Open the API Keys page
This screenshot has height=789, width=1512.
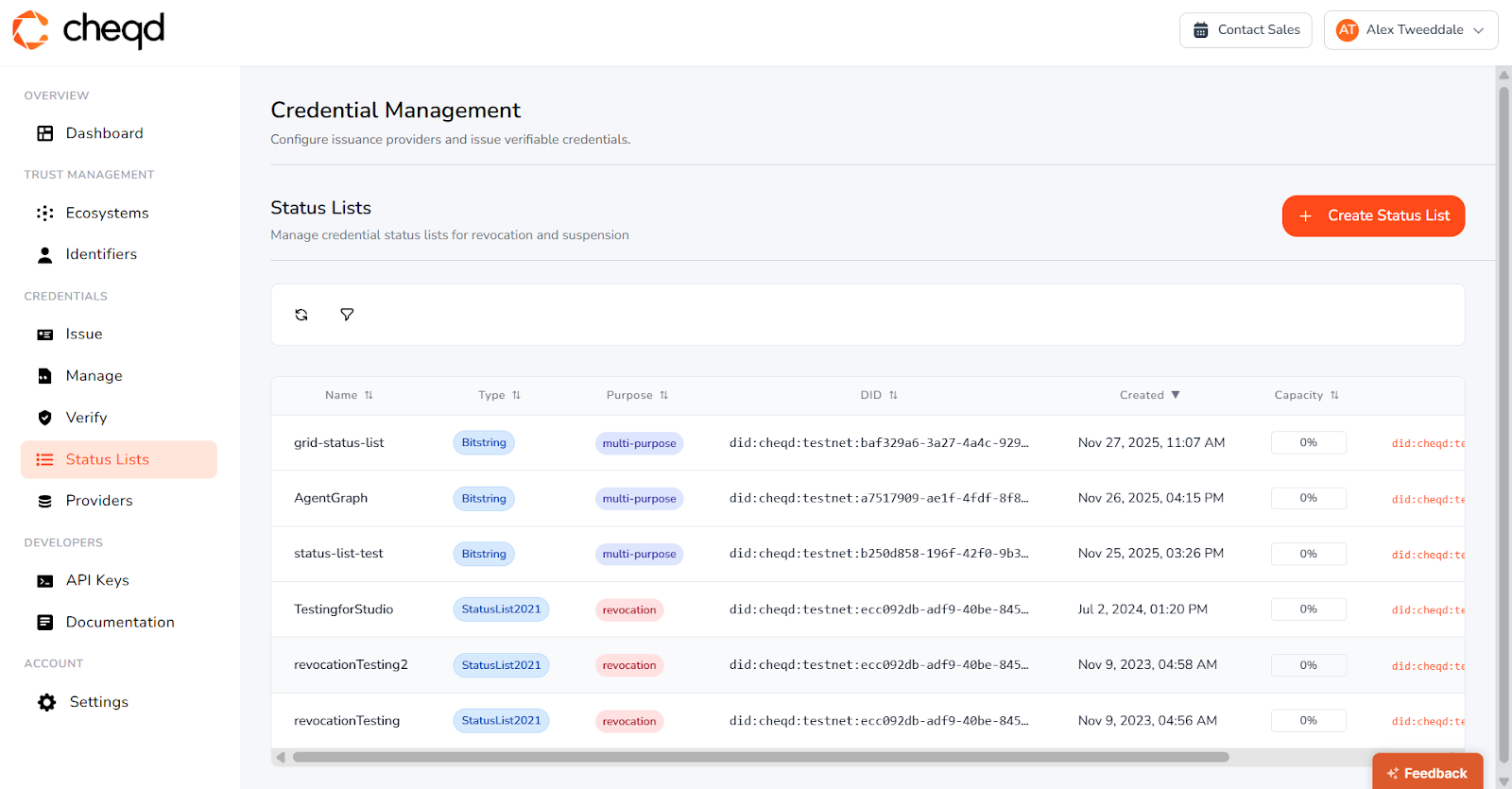[x=97, y=580]
